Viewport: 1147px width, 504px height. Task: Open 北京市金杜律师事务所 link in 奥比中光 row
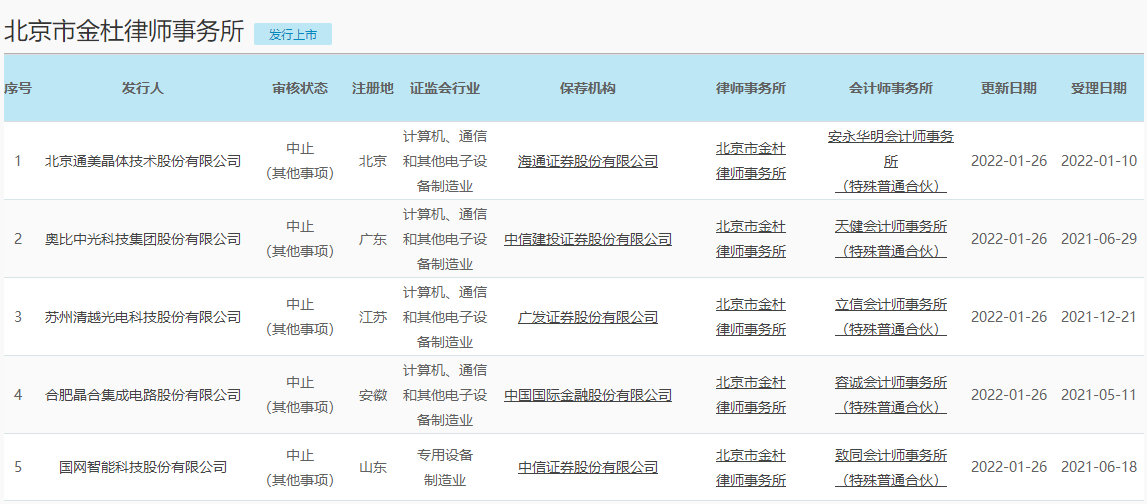(x=751, y=239)
